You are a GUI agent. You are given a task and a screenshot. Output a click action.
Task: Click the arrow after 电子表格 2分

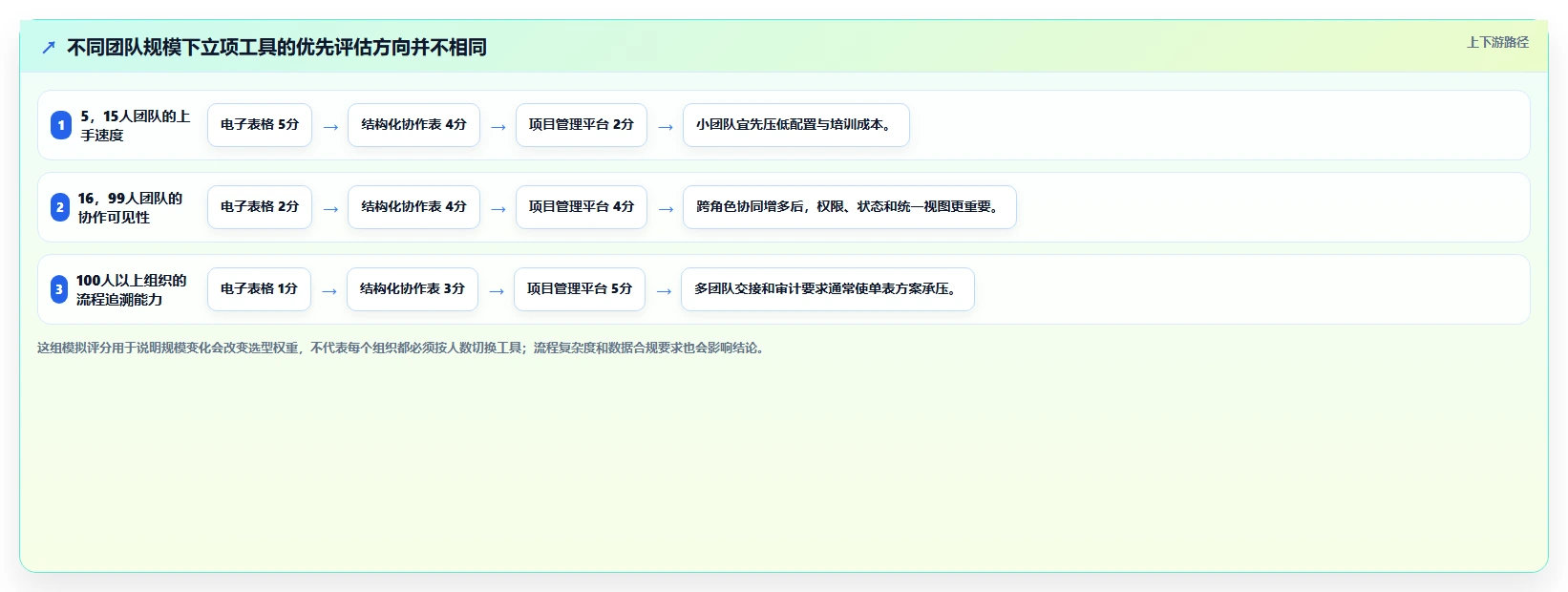[330, 209]
